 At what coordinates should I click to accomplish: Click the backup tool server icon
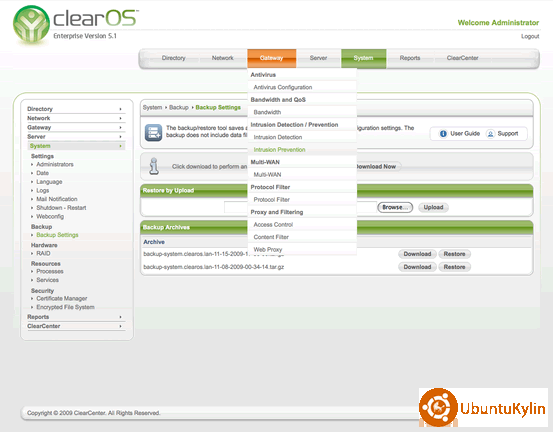pos(153,133)
